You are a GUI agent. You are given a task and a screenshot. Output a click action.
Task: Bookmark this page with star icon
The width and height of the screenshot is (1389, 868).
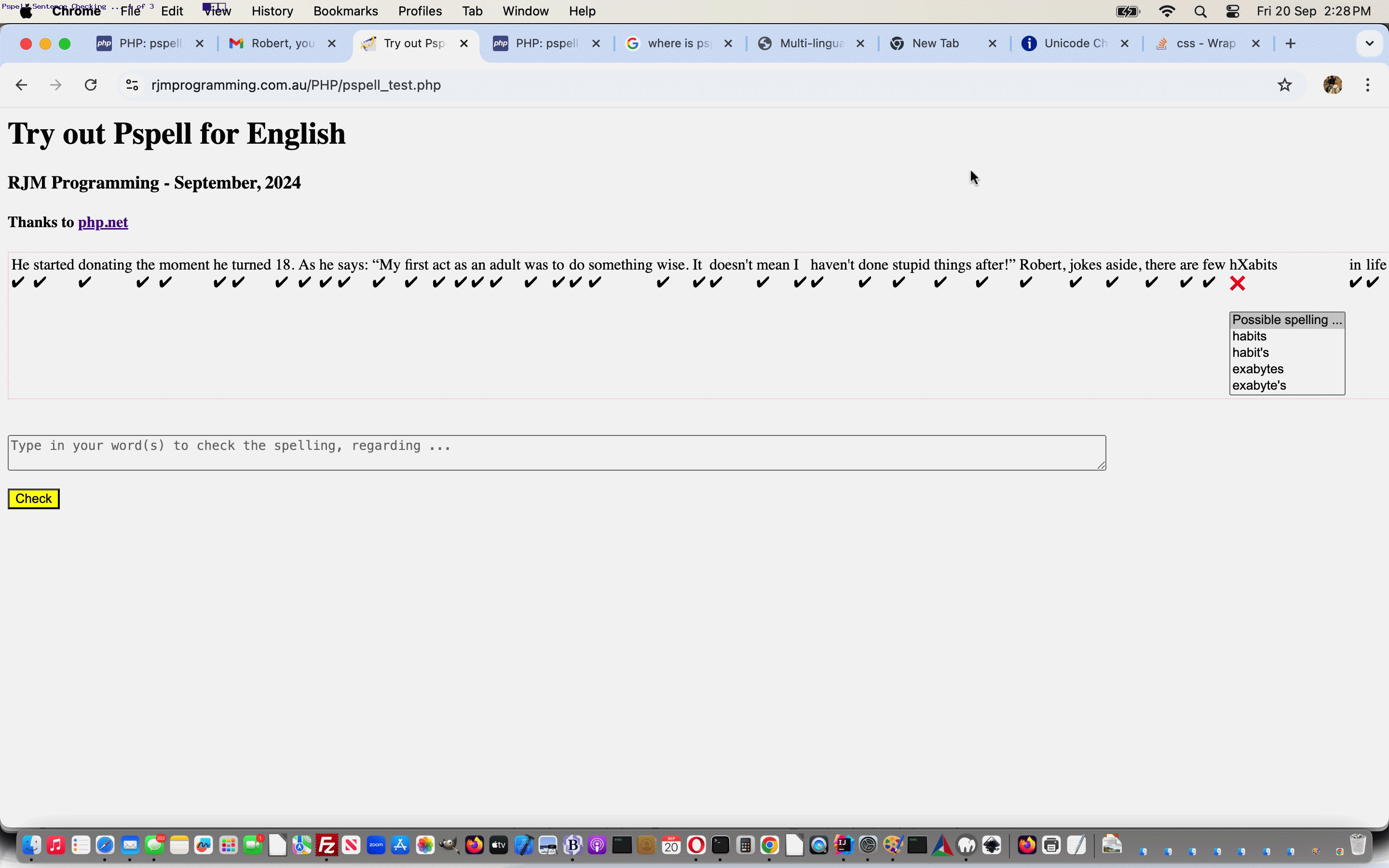(1284, 85)
